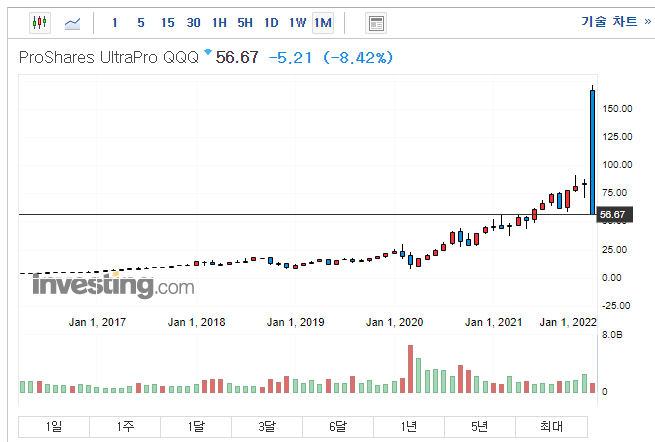655x442 pixels.
Task: Click the -5.21 (-8.42%) change value
Action: click(330, 57)
